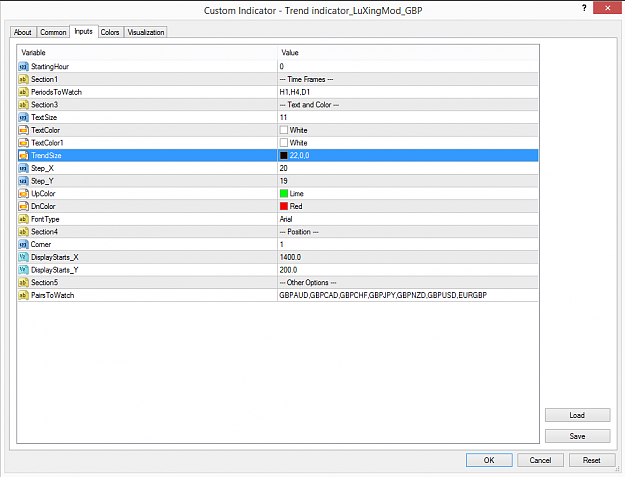Click the DisplayStarts_X value 1400.0
The width and height of the screenshot is (625, 477).
point(290,257)
